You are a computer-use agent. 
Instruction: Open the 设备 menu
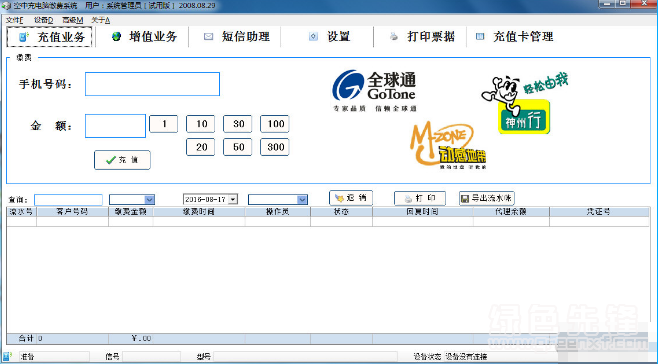(43, 20)
